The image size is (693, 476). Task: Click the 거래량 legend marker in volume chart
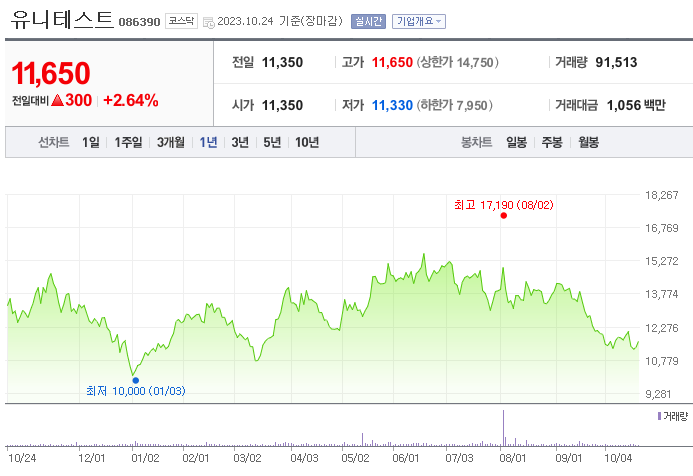pos(659,416)
